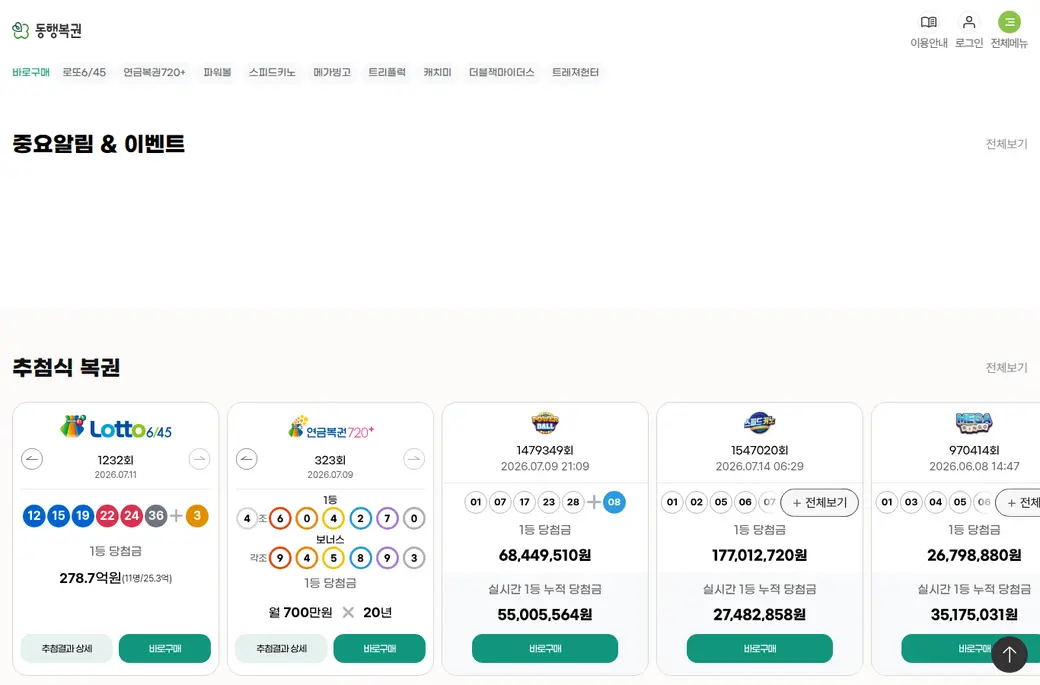This screenshot has width=1040, height=685.
Task: Open the green 전체메뉴 hamburger icon
Action: pyautogui.click(x=1009, y=23)
